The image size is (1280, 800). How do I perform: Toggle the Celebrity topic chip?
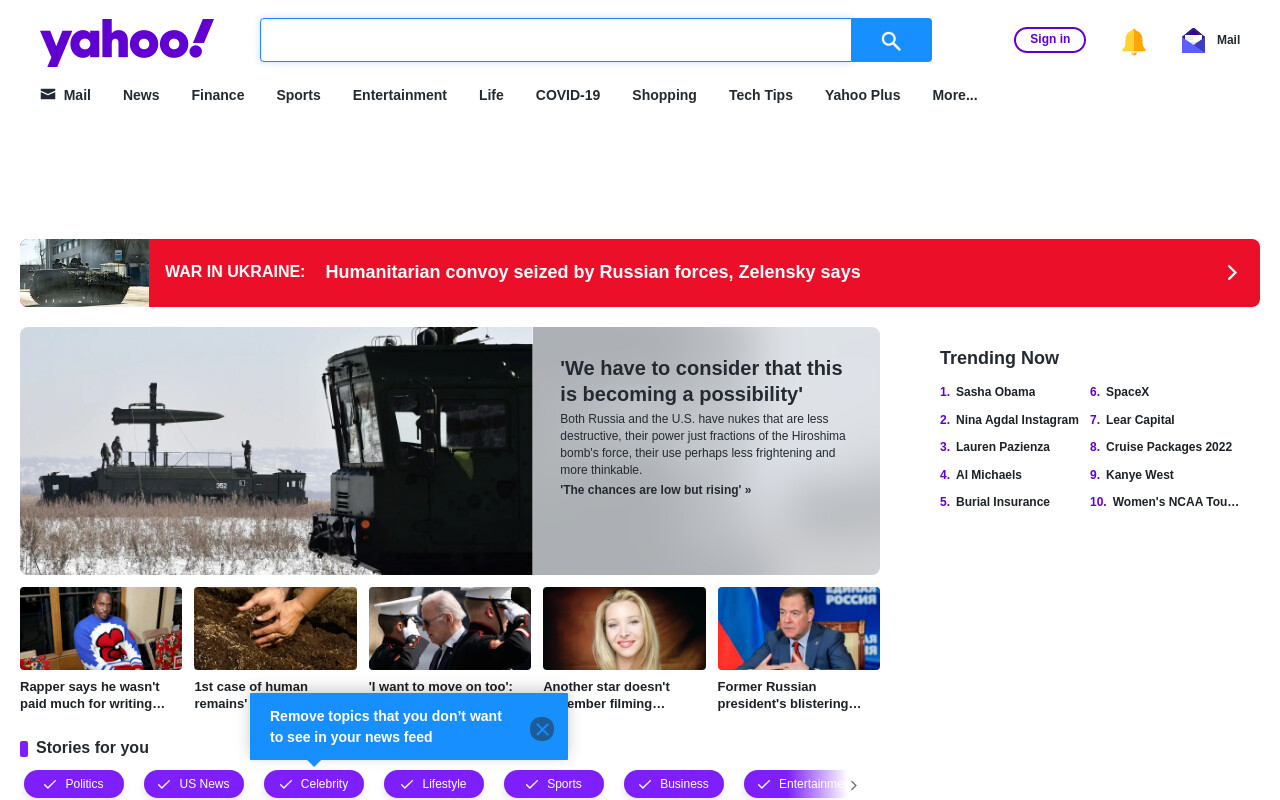pos(314,784)
